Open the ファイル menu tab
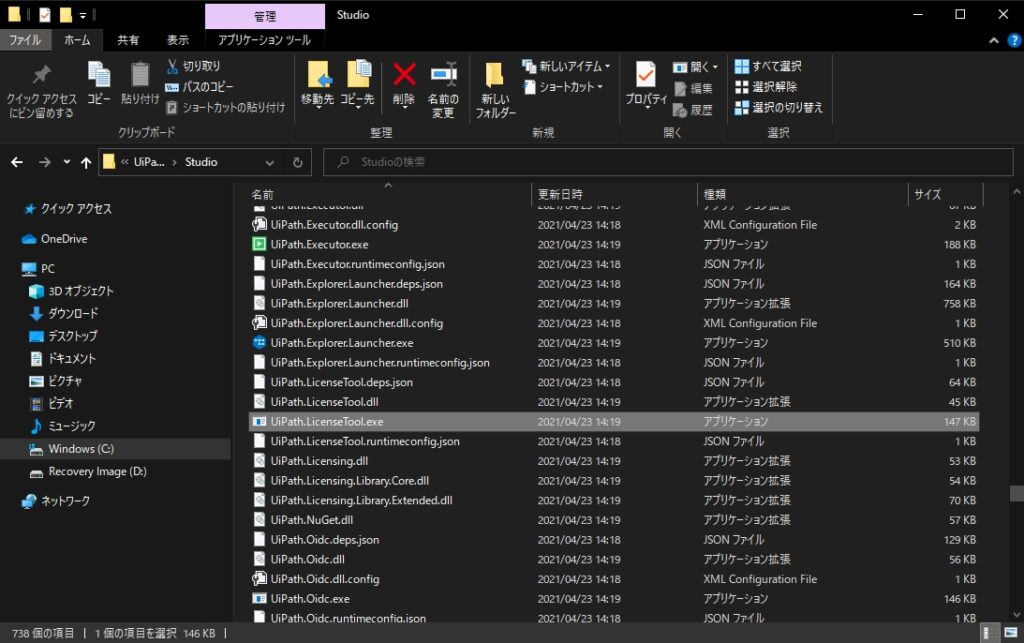This screenshot has height=643, width=1024. 25,40
